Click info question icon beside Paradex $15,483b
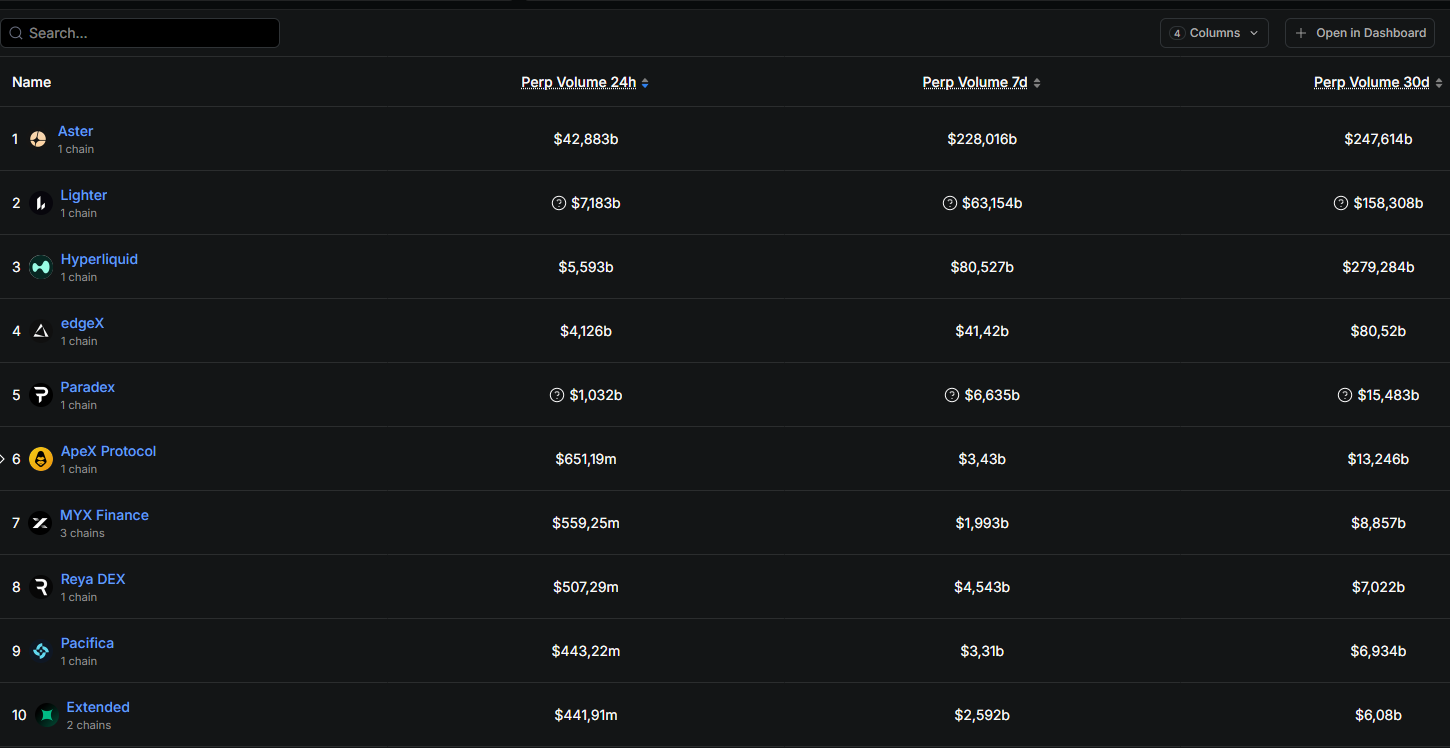This screenshot has height=748, width=1450. (1345, 395)
